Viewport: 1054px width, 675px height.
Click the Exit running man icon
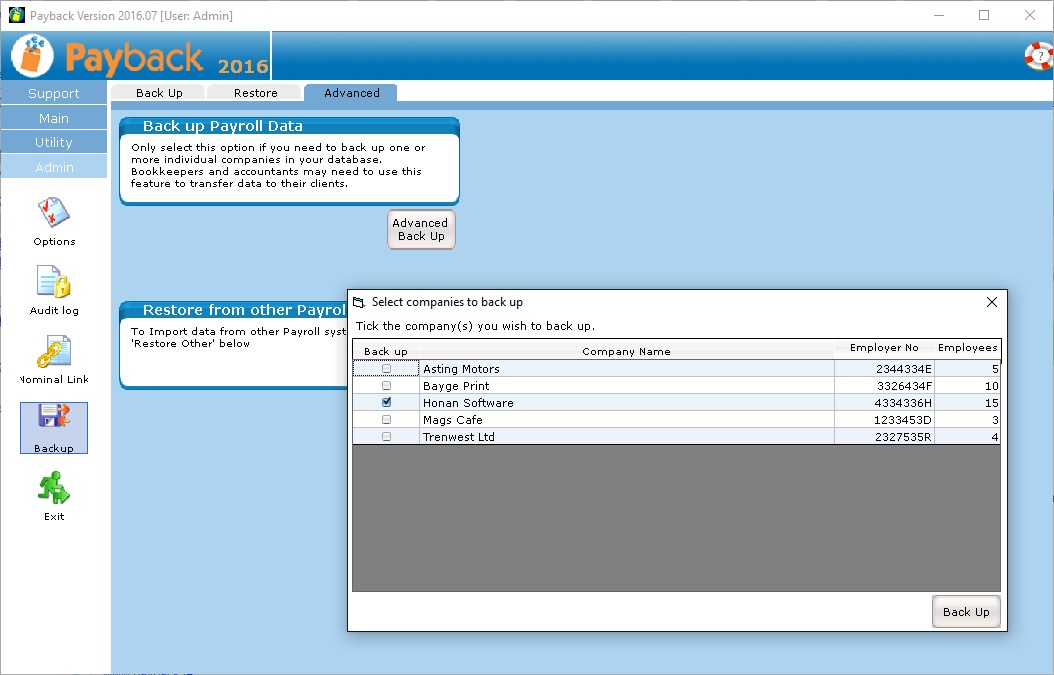pos(53,489)
